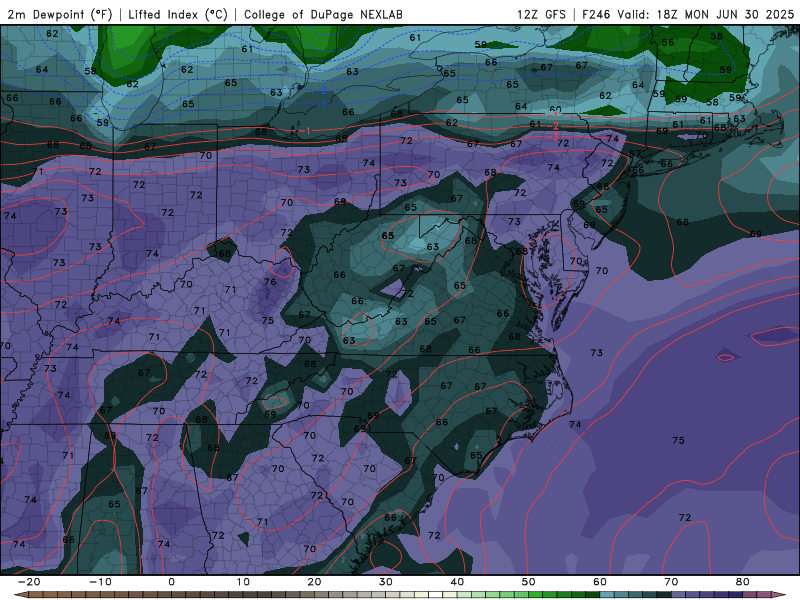Image resolution: width=800 pixels, height=600 pixels.
Task: Select the "-20" label on the color scale
Action: [x=29, y=582]
